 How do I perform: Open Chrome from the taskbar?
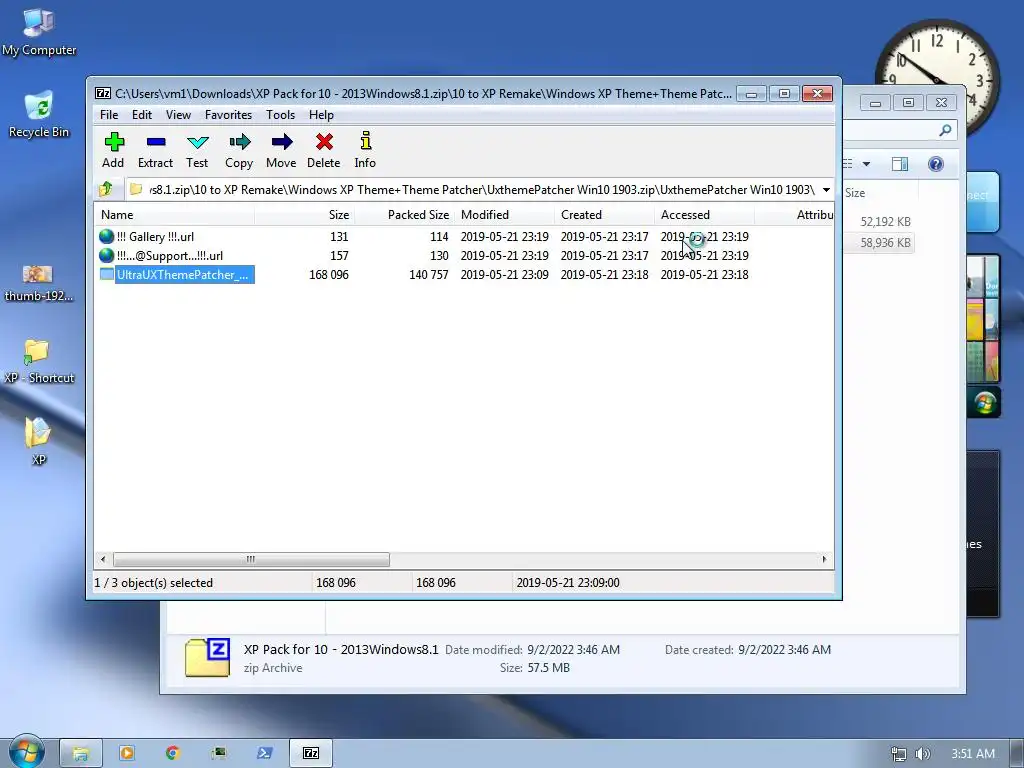pyautogui.click(x=172, y=753)
